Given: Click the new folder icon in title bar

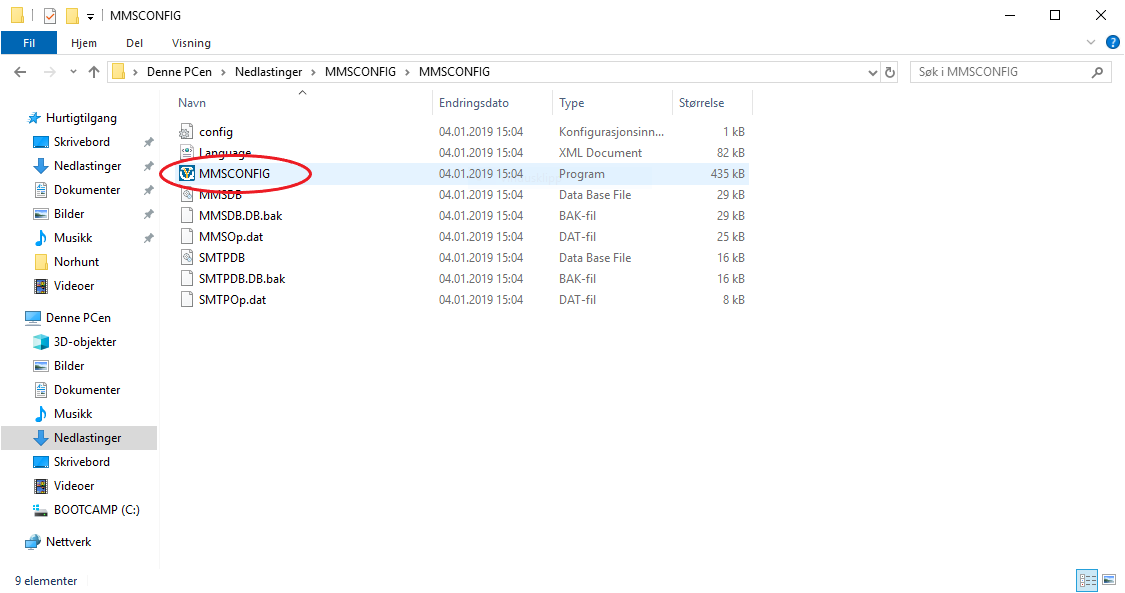Looking at the screenshot, I should point(72,15).
